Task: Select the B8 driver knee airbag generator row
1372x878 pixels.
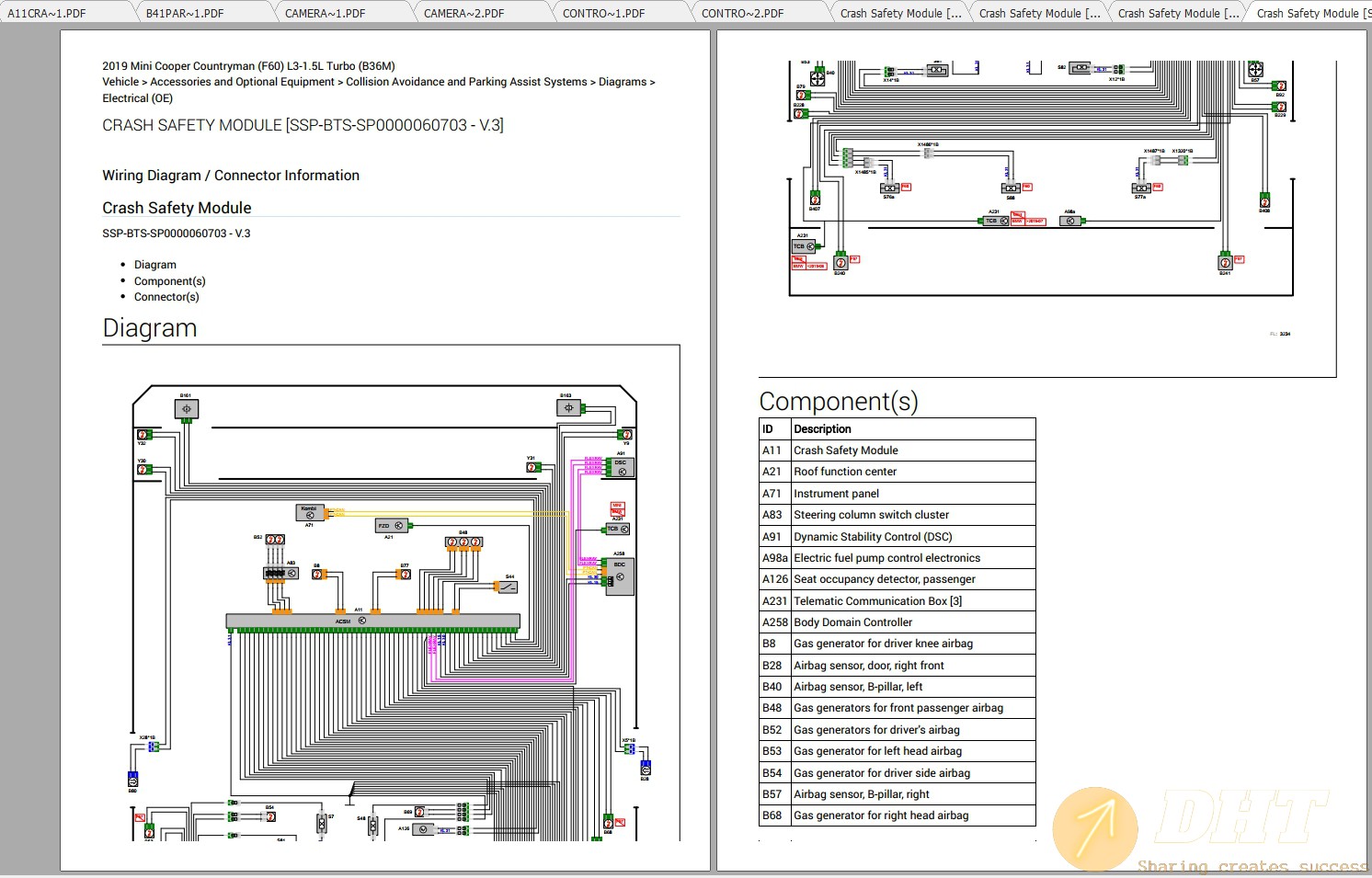Action: [898, 644]
